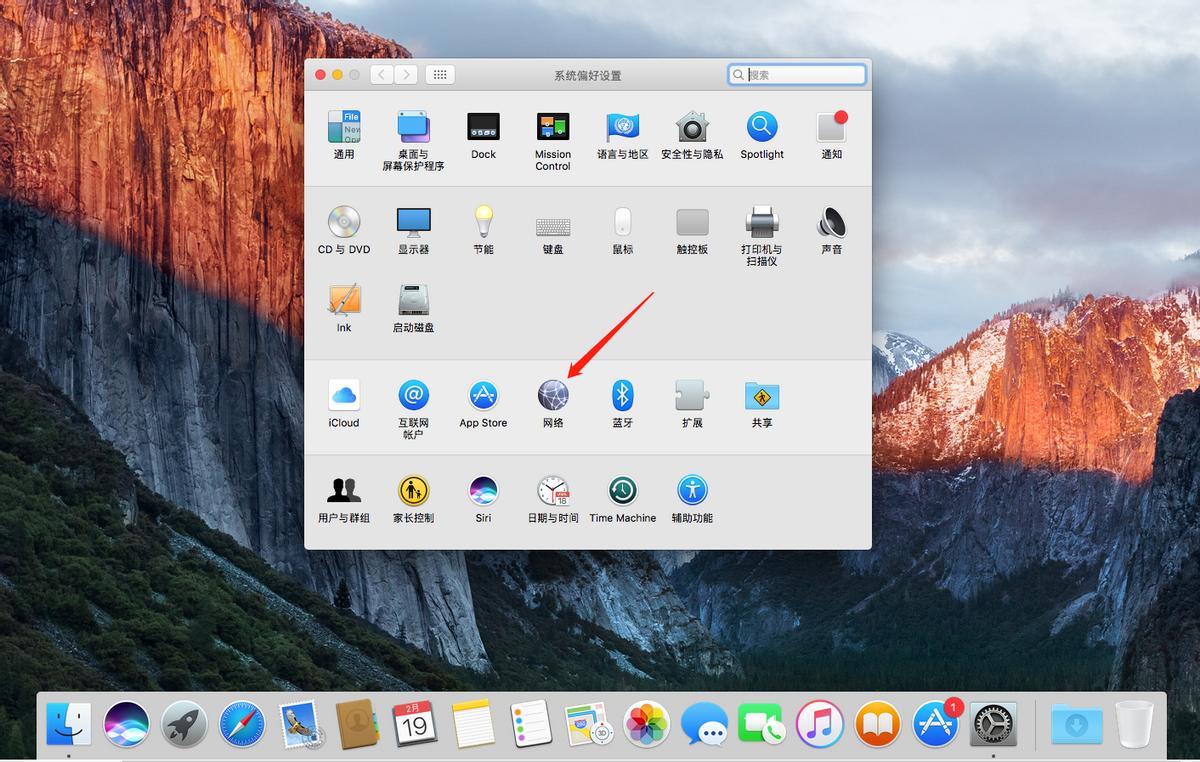The width and height of the screenshot is (1200, 762).
Task: Open the 打印机与扫描仪 pane
Action: pyautogui.click(x=762, y=222)
